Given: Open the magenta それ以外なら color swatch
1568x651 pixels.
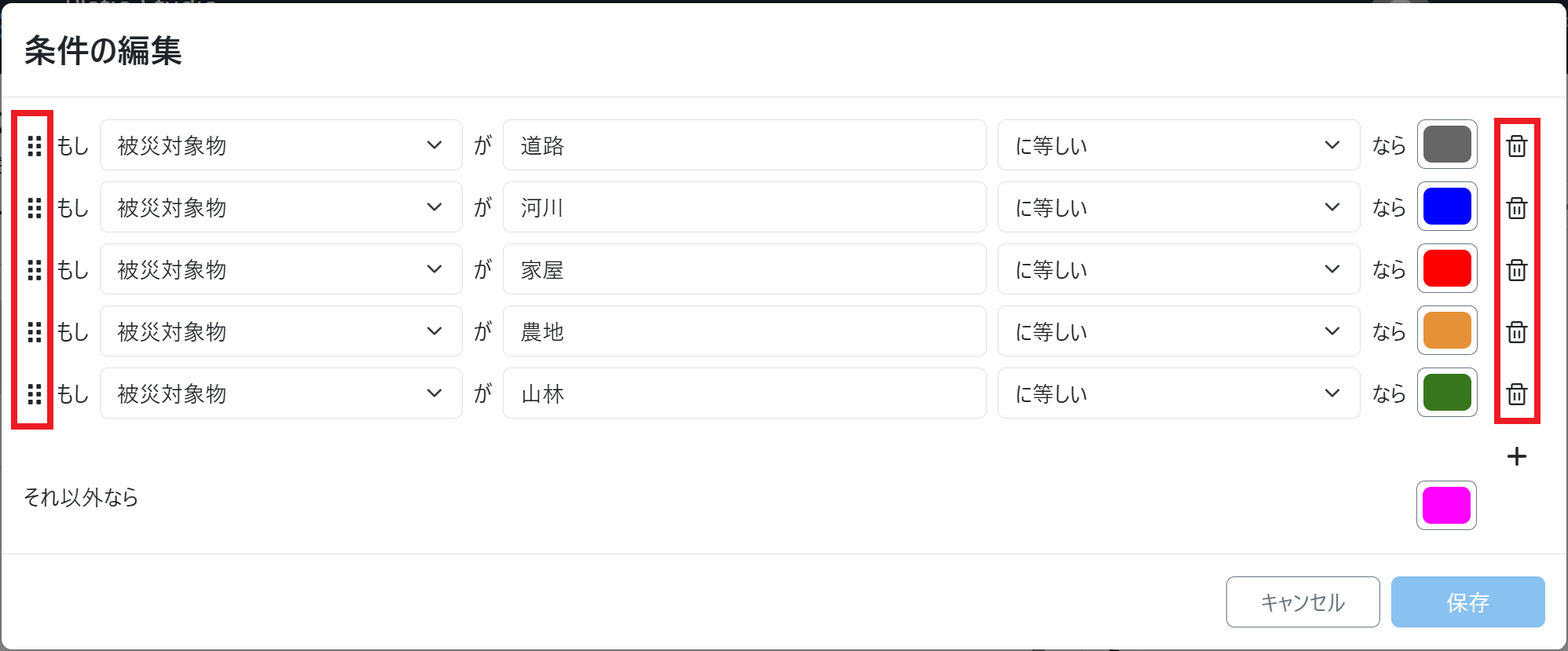Looking at the screenshot, I should (x=1447, y=505).
